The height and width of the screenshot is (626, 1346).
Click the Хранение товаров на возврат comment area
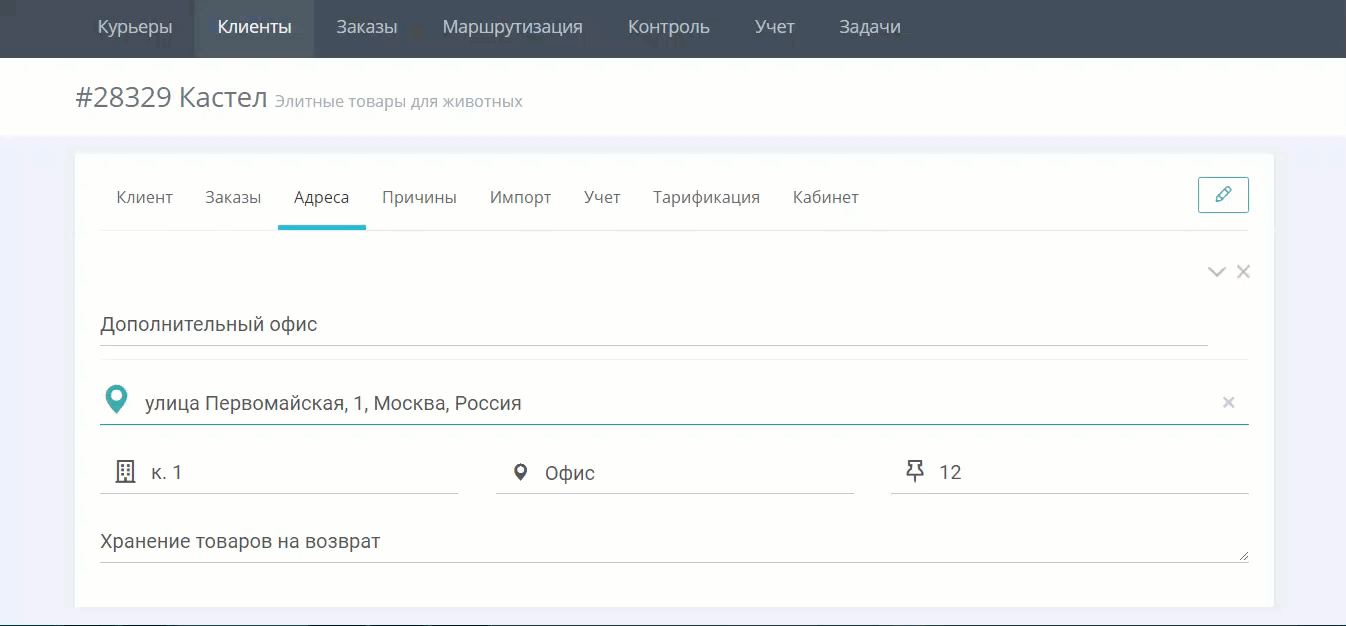point(674,542)
